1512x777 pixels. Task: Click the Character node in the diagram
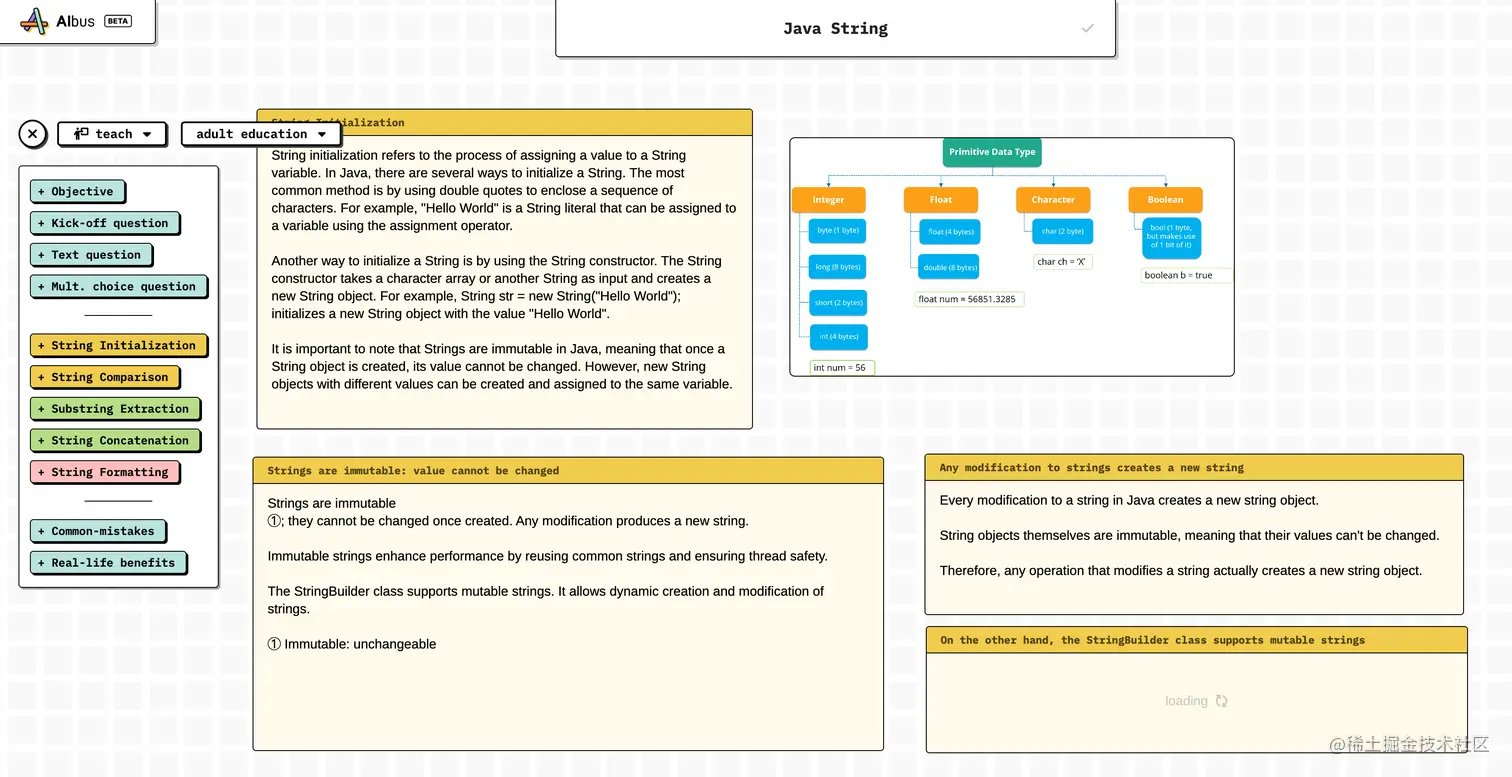click(x=1053, y=200)
